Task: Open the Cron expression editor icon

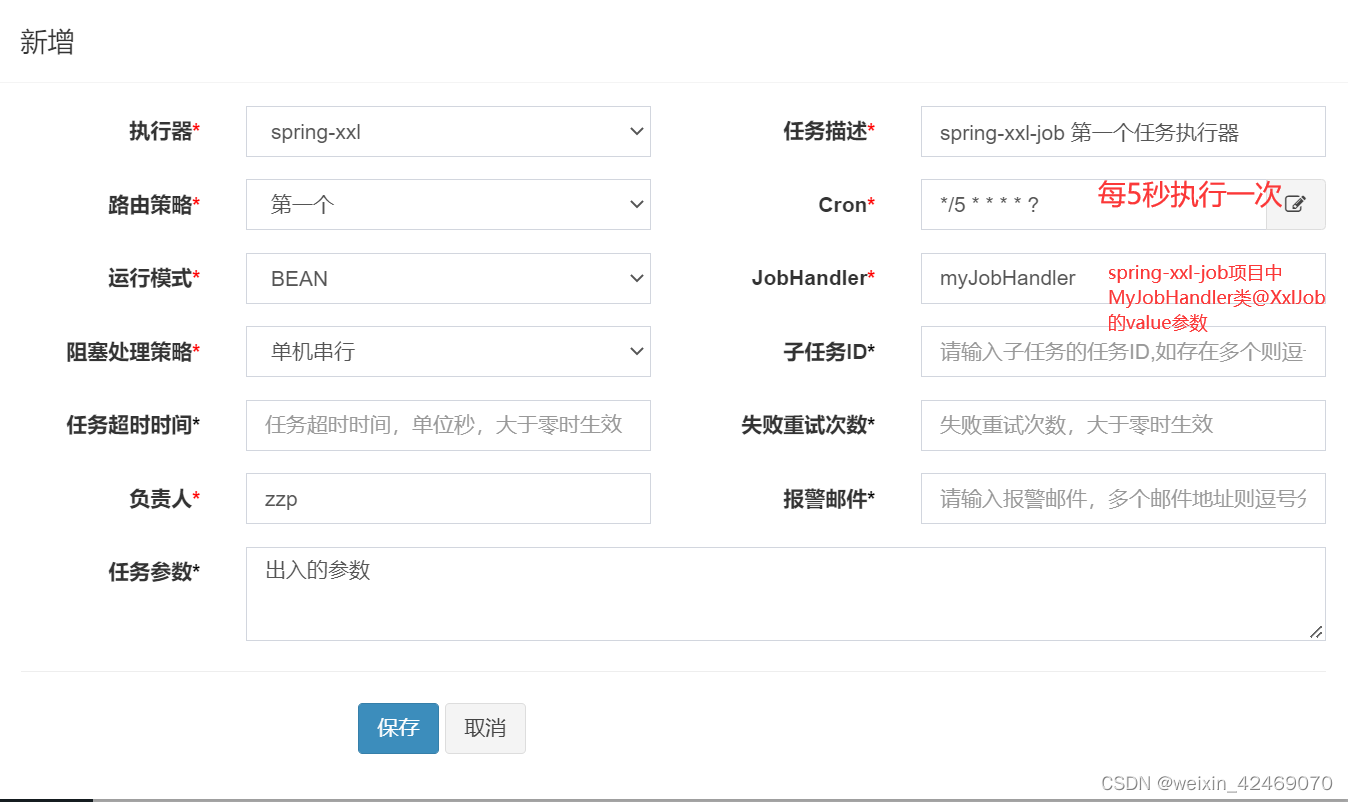Action: pyautogui.click(x=1295, y=204)
